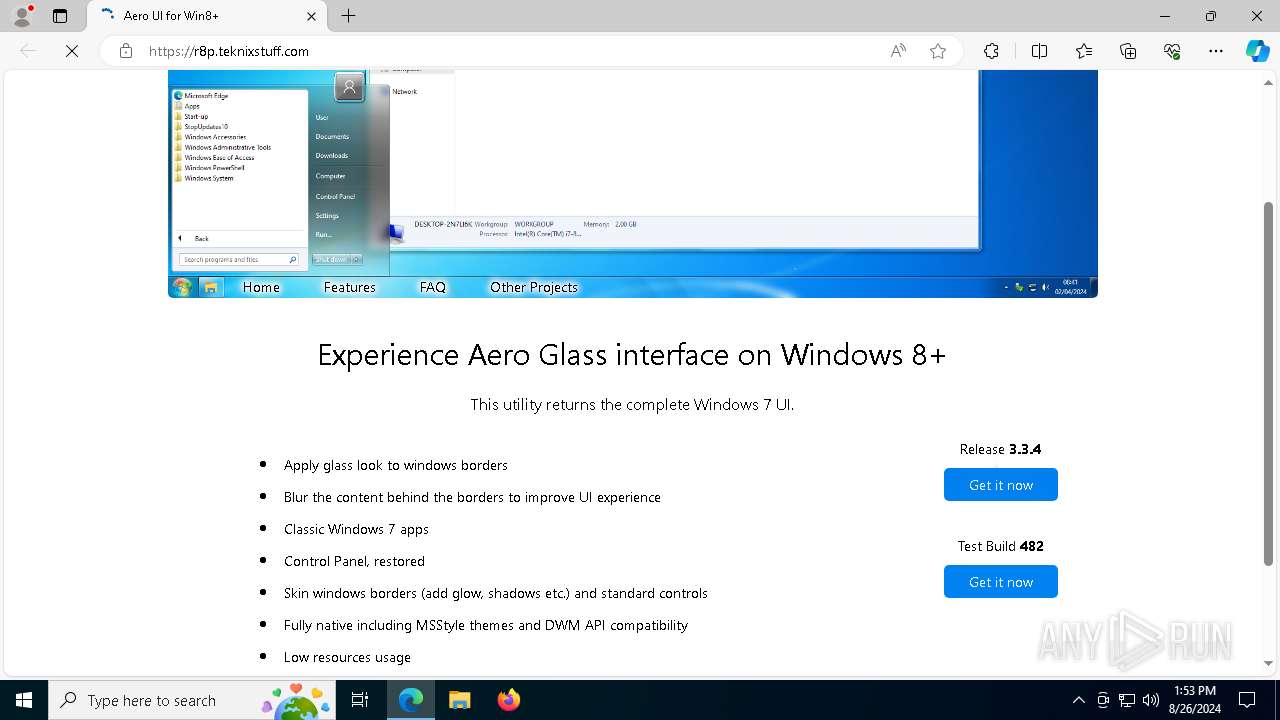Open Other Projects menu
Screen dimensions: 1280x720
pos(534,287)
